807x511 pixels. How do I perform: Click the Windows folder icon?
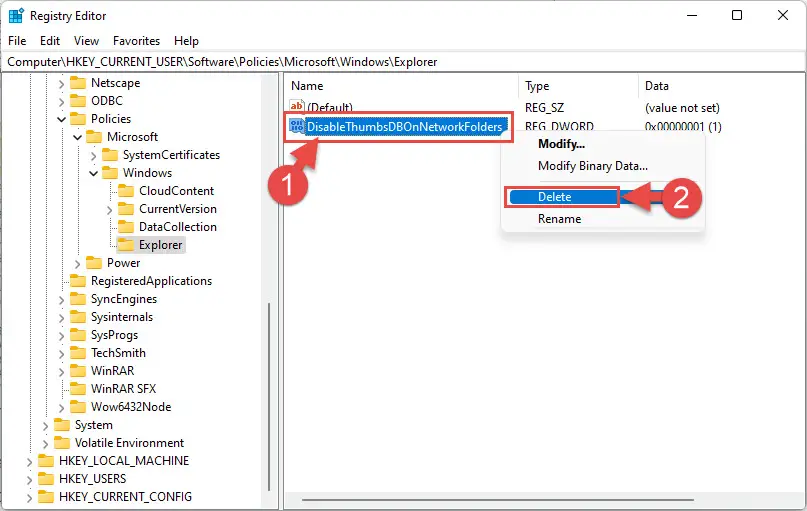(110, 173)
